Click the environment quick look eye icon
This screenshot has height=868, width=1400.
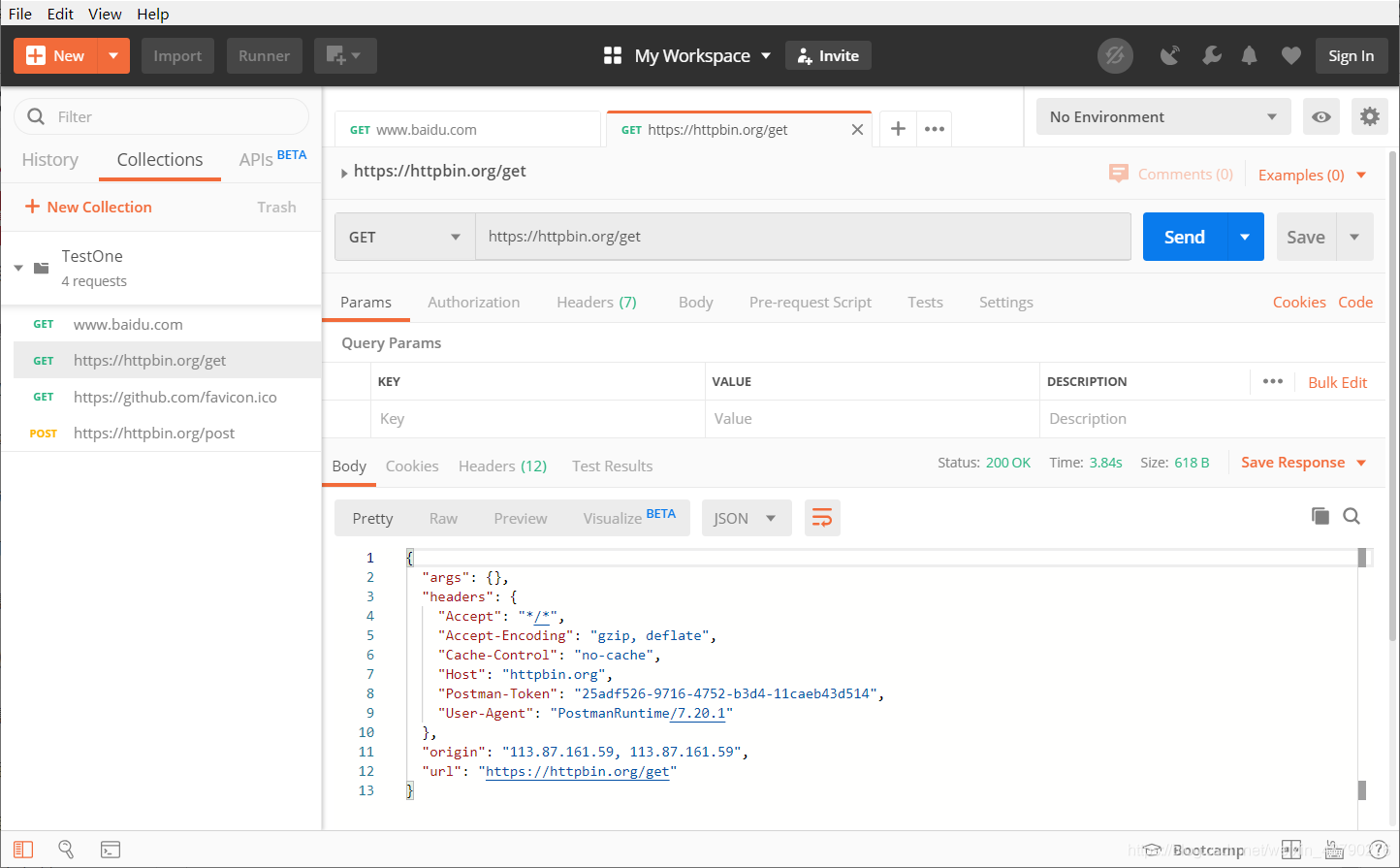point(1321,117)
